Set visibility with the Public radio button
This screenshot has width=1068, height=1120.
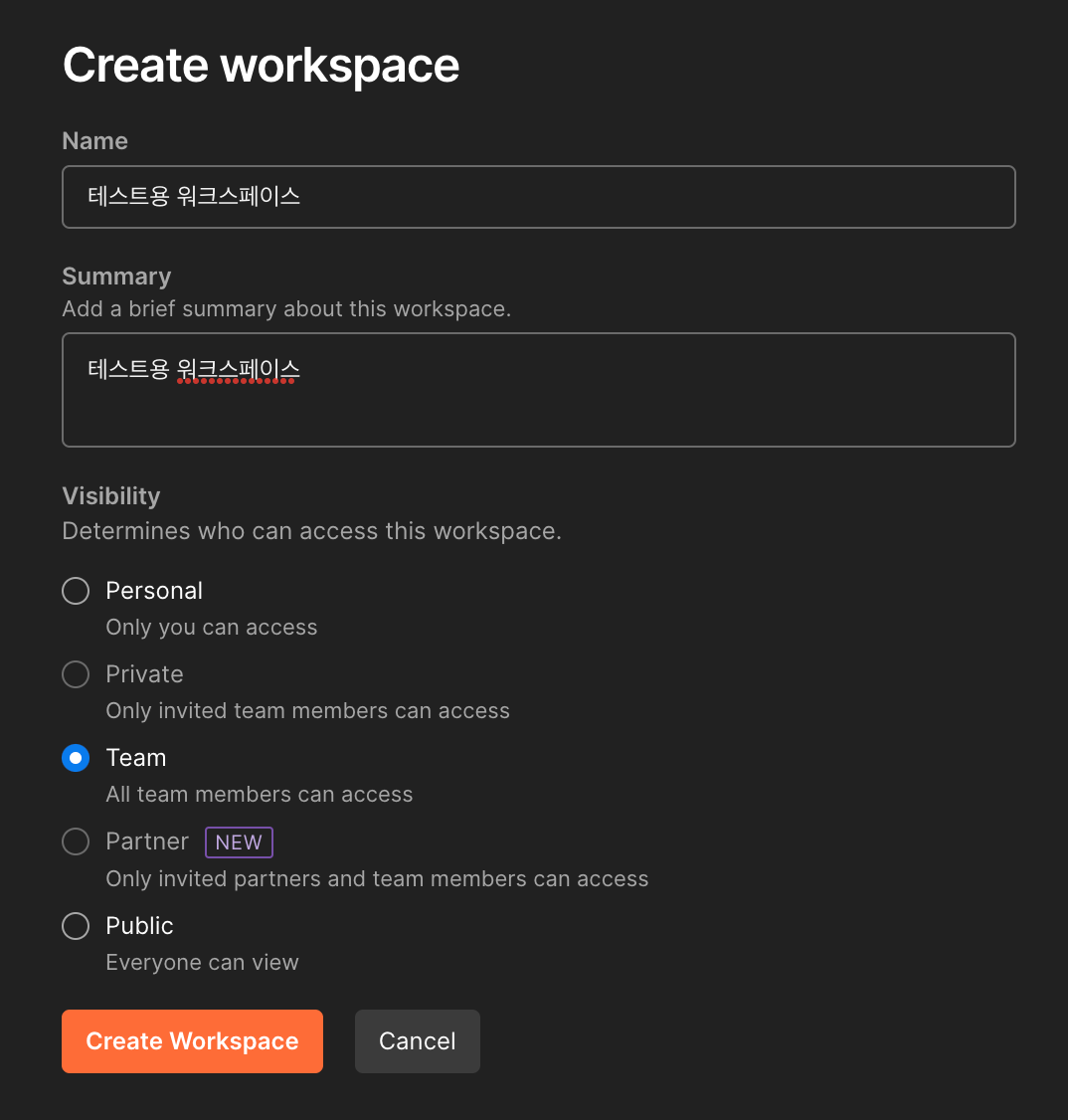[x=76, y=926]
